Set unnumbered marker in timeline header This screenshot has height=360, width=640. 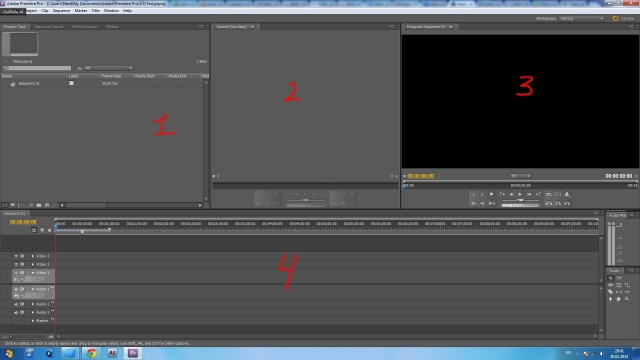click(x=49, y=230)
